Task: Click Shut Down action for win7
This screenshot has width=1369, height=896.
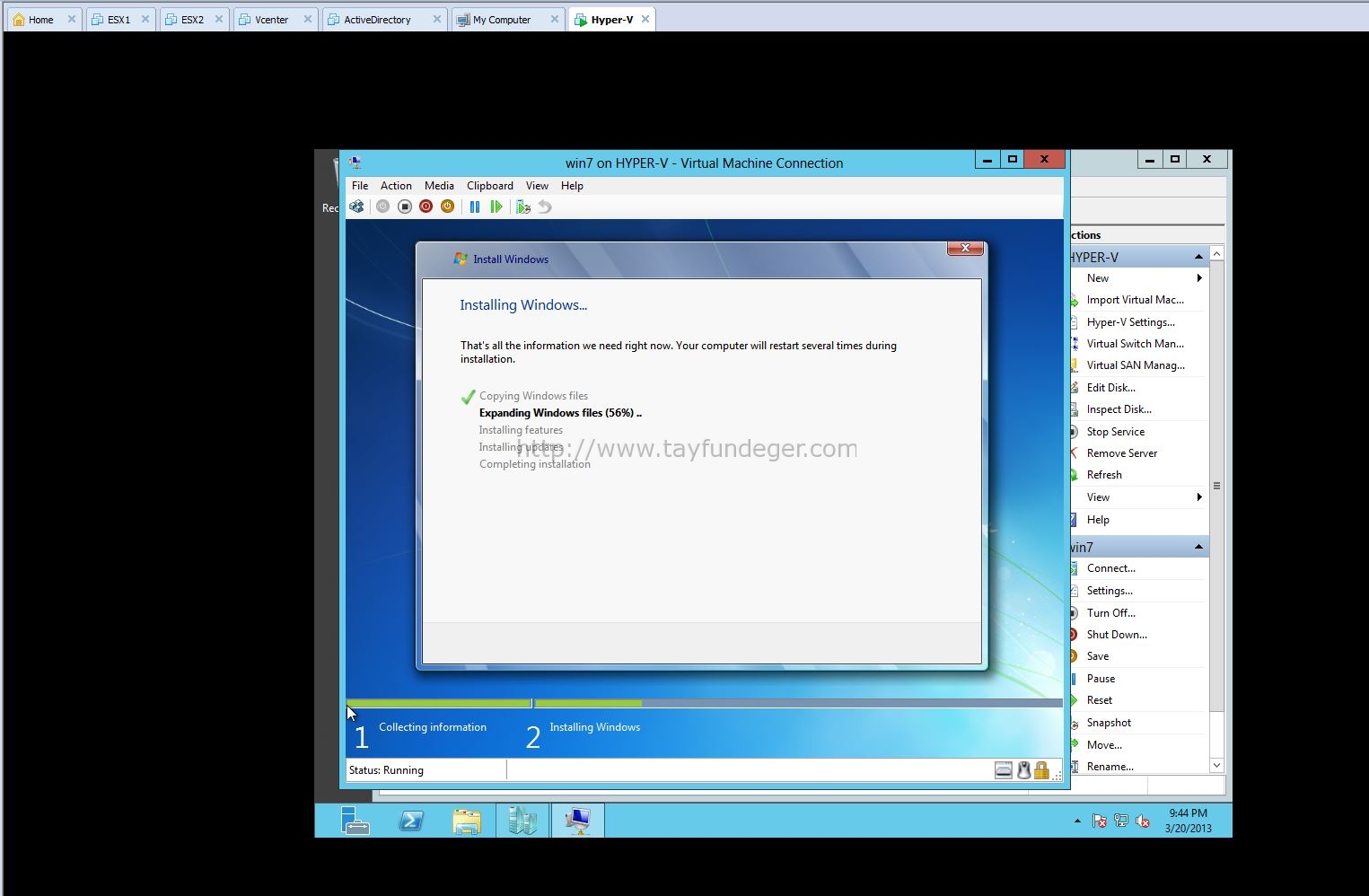Action: click(1117, 635)
